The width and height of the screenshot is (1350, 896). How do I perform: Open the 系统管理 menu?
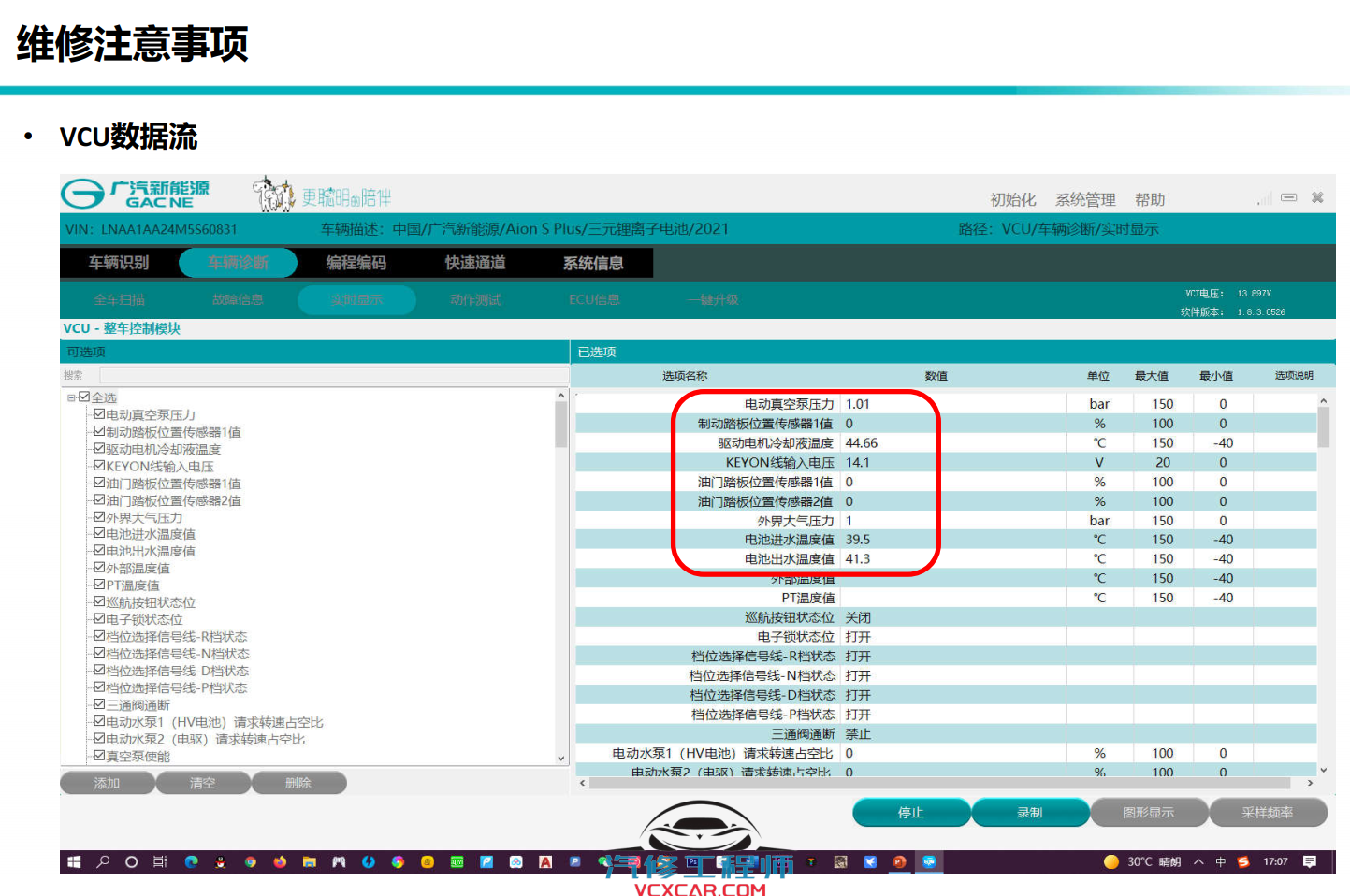click(x=1084, y=199)
